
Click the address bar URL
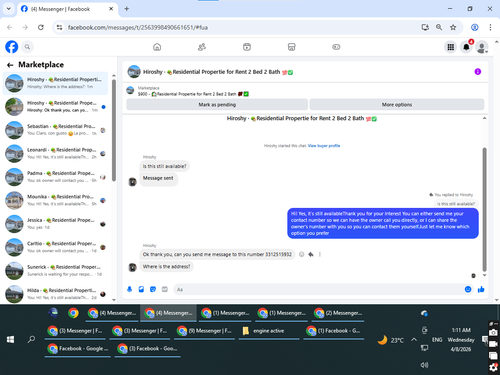[138, 27]
